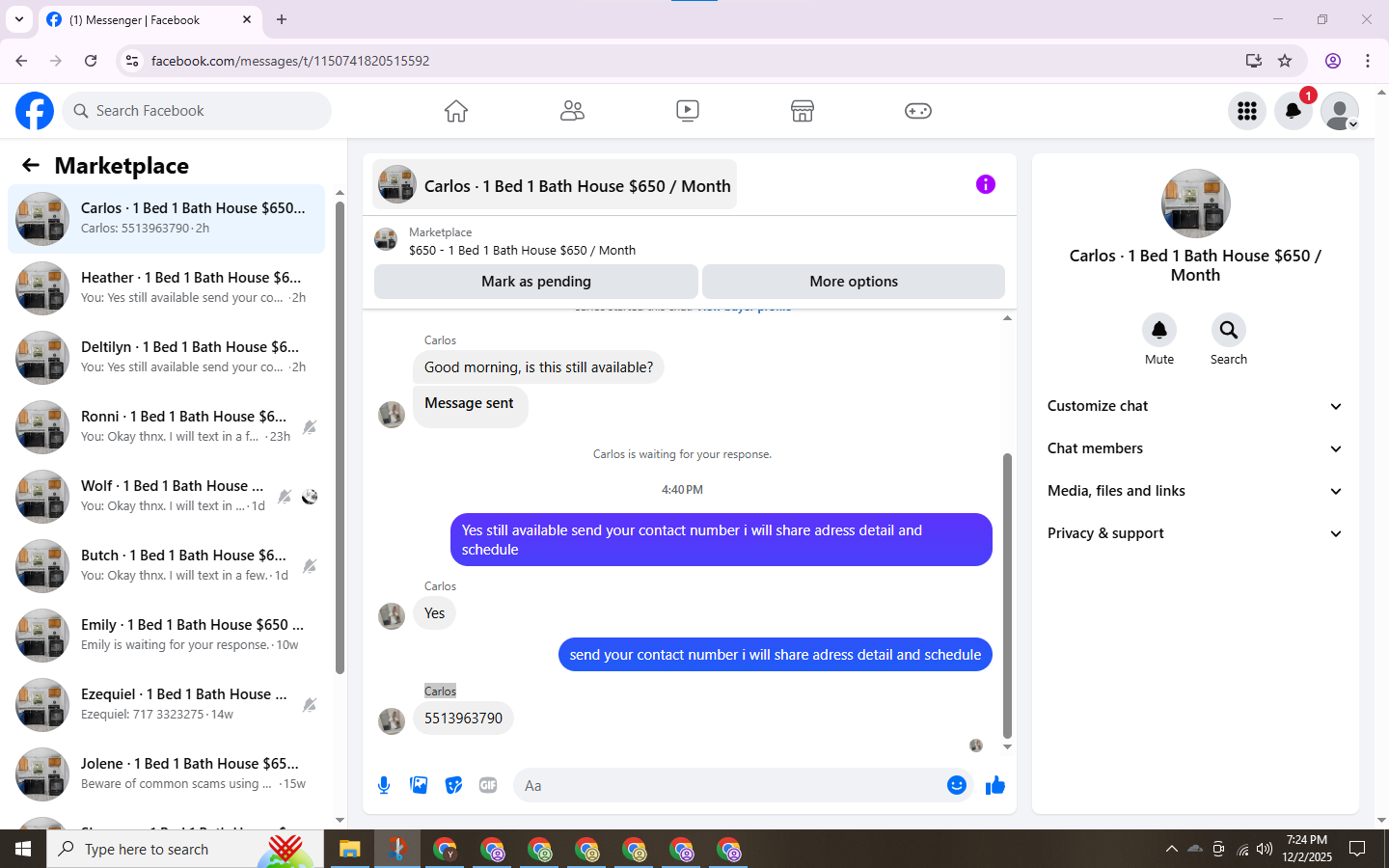Open Carlos listing header in chat
This screenshot has width=1389, height=868.
(555, 185)
